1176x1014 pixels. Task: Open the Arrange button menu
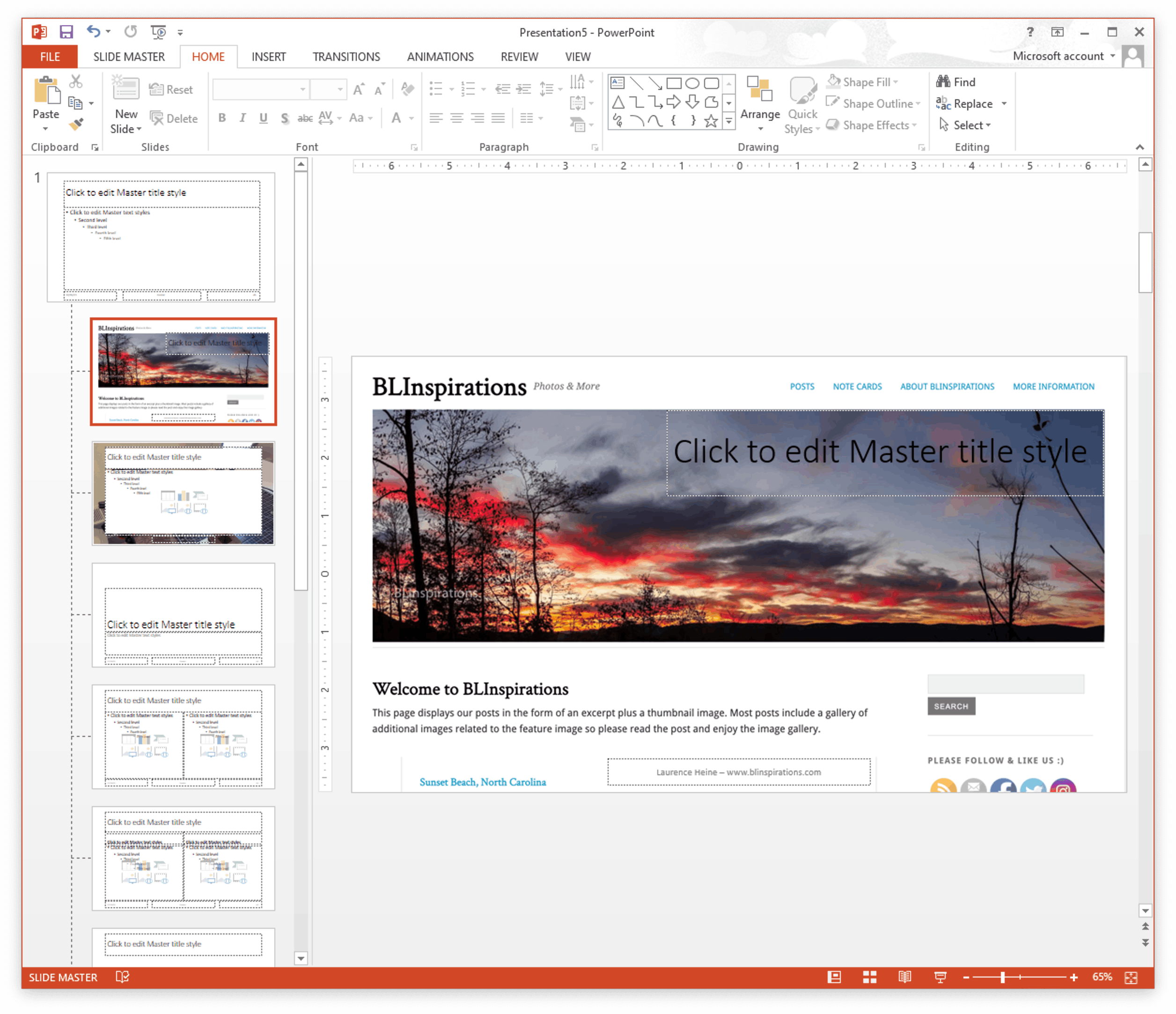coord(760,104)
